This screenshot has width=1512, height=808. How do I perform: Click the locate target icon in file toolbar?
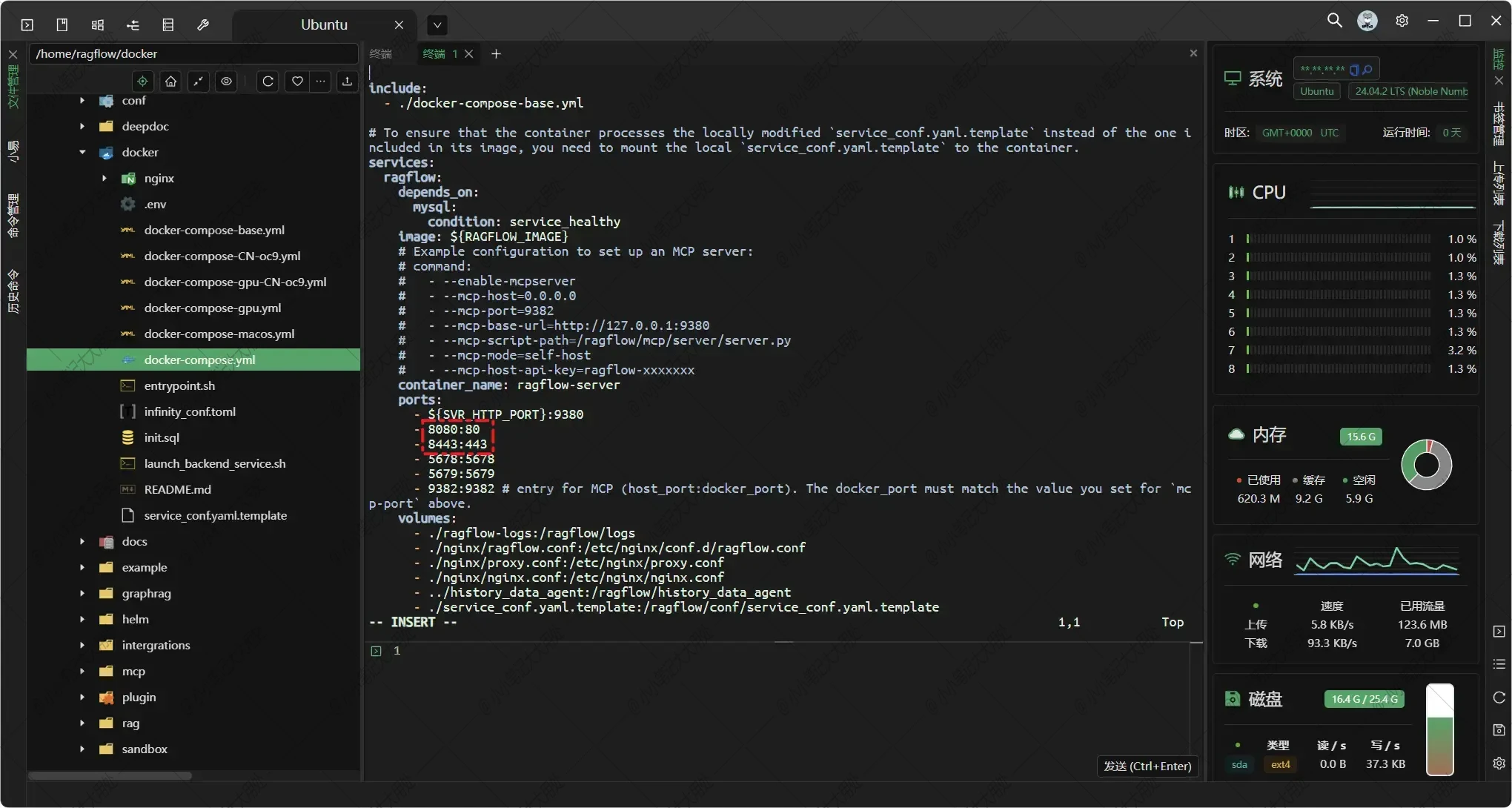(142, 82)
